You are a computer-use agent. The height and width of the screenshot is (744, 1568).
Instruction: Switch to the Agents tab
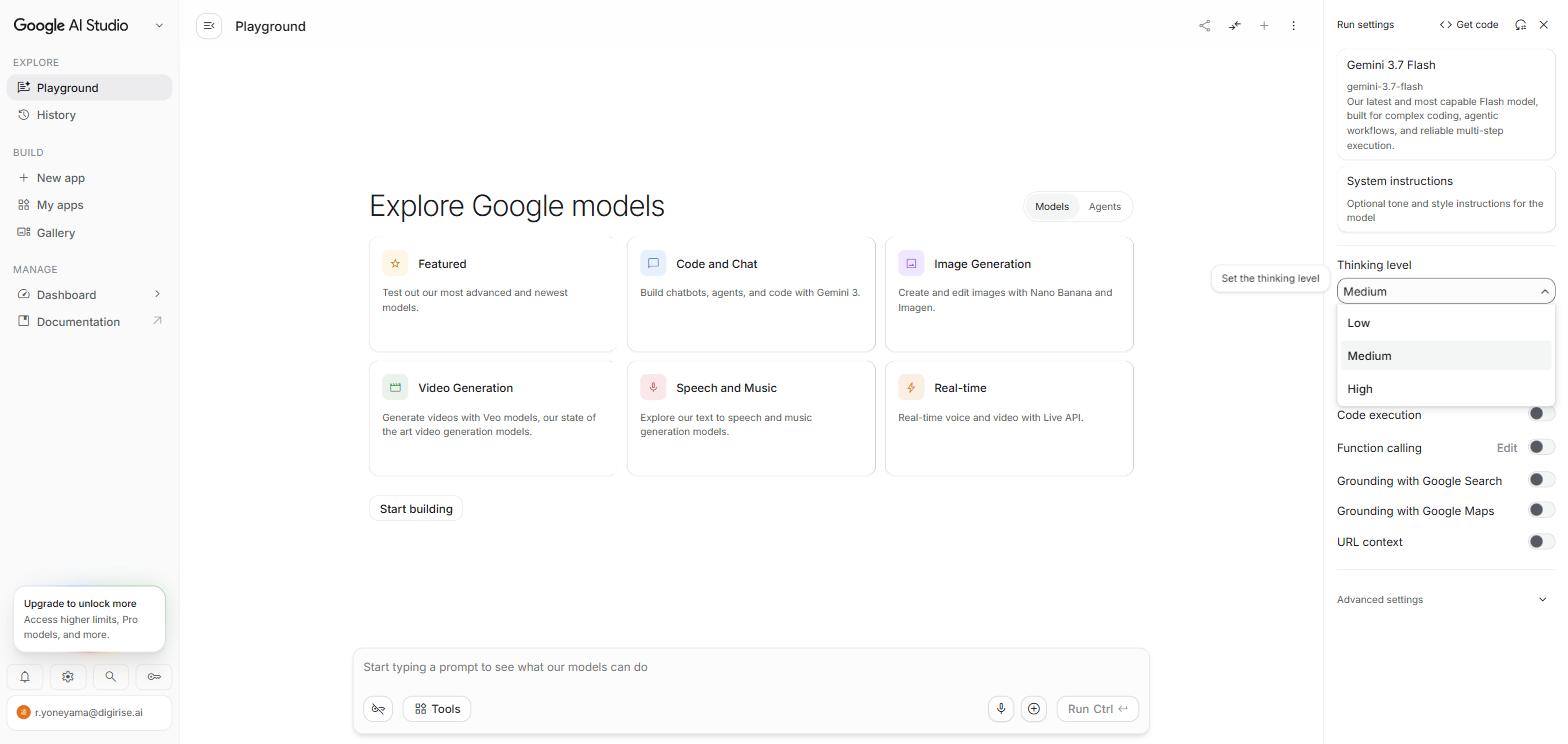point(1104,207)
